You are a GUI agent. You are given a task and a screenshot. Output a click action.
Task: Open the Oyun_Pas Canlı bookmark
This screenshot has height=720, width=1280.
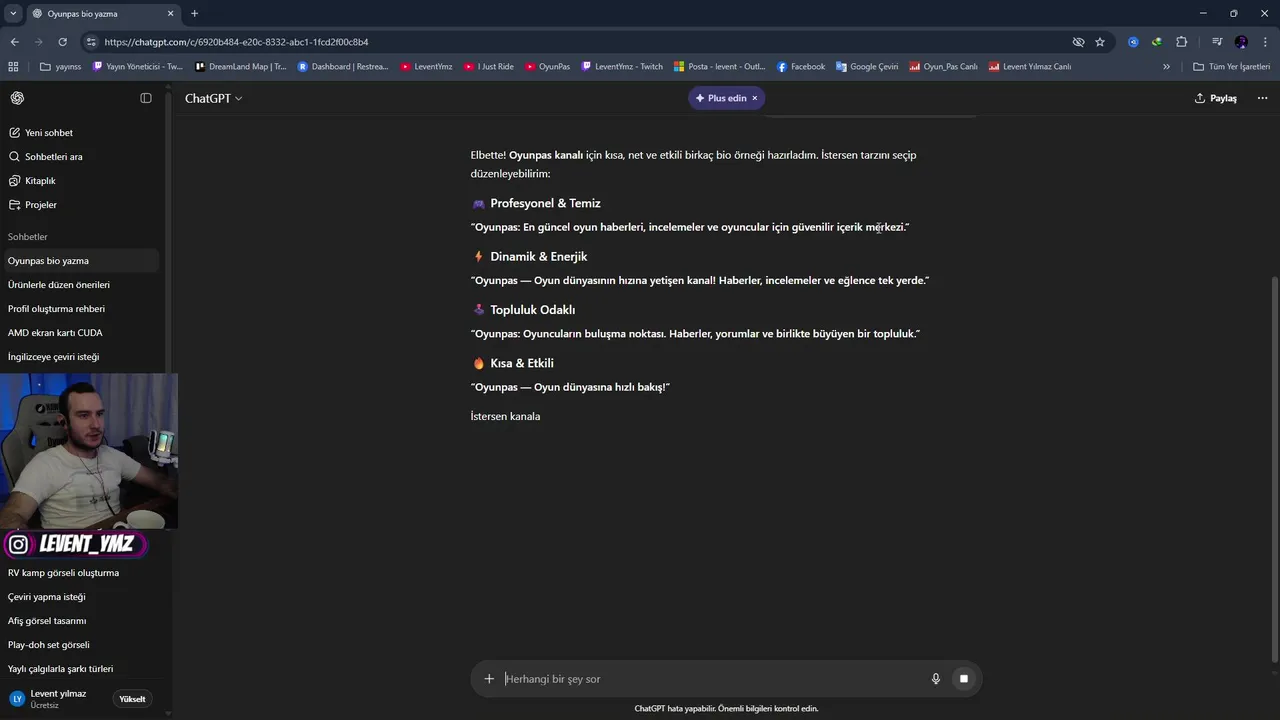(943, 67)
